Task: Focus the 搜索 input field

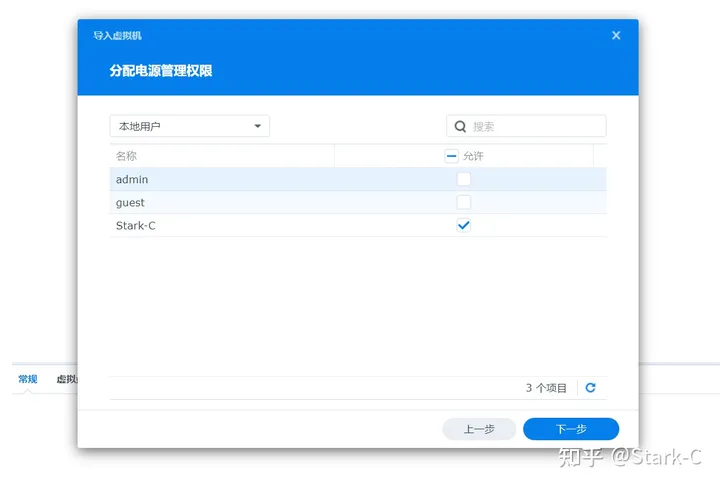Action: coord(535,127)
